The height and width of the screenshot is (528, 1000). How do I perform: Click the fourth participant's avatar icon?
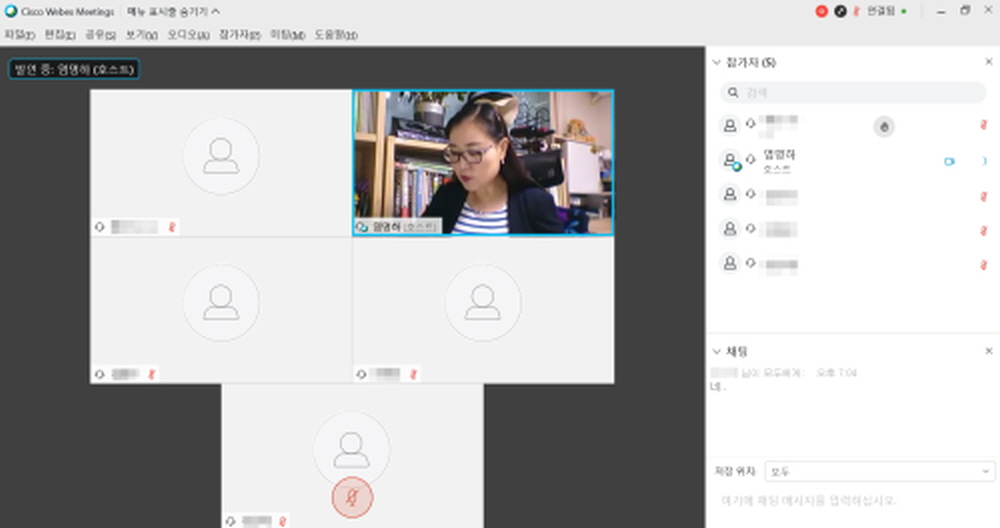pos(730,228)
